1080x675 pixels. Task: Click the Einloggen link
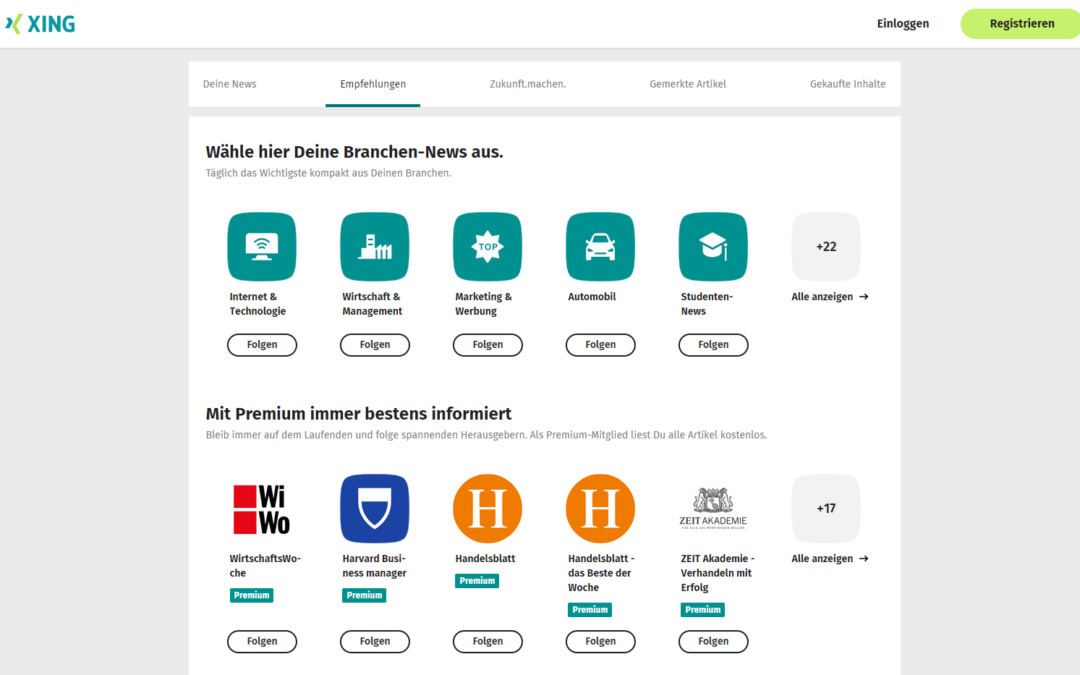tap(902, 23)
